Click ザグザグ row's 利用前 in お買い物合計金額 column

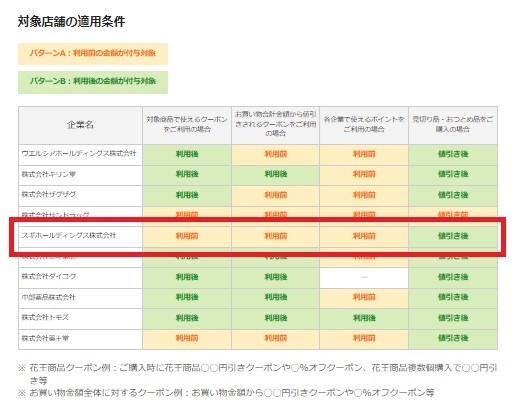275,195
